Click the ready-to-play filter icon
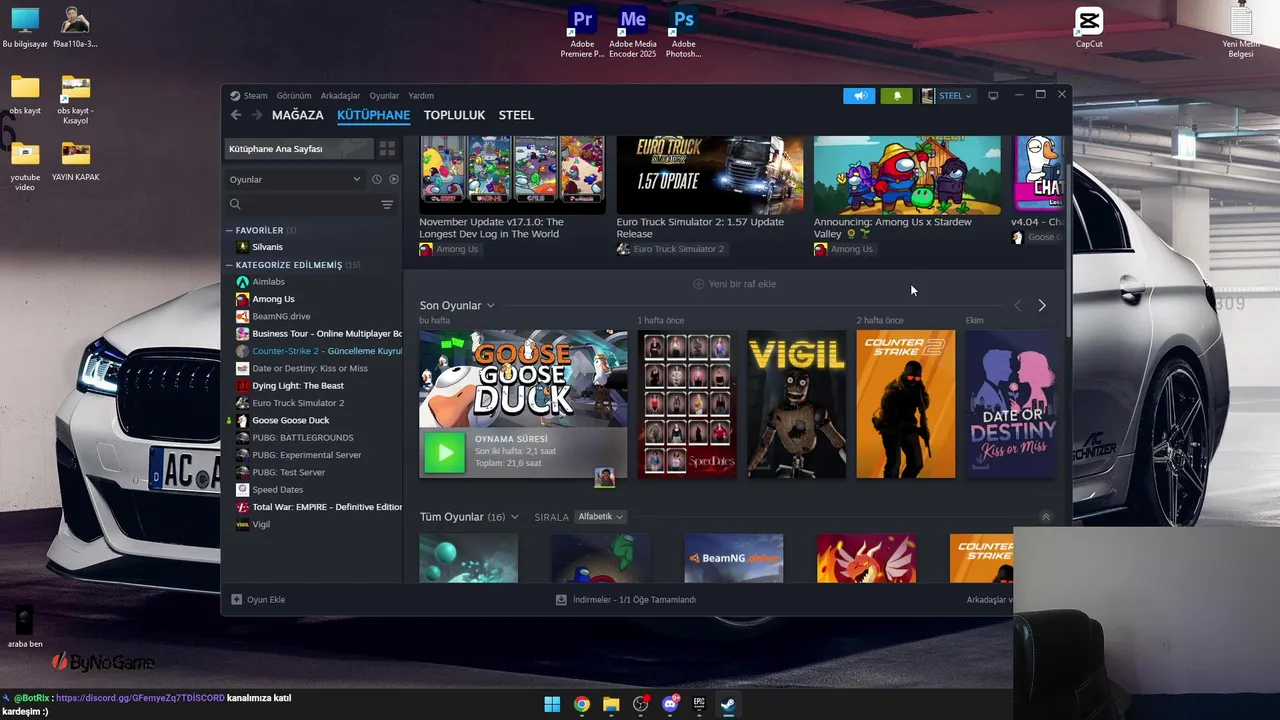The width and height of the screenshot is (1280, 720). click(x=394, y=179)
